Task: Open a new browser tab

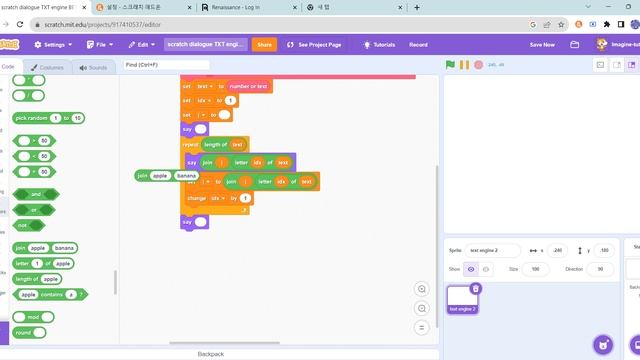Action: (x=417, y=7)
